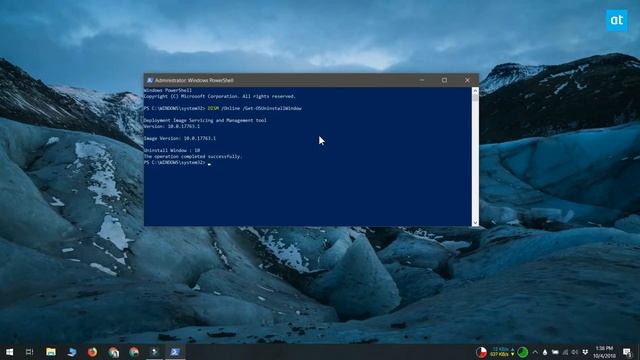
Task: Minimize the PowerShell window
Action: [x=422, y=80]
